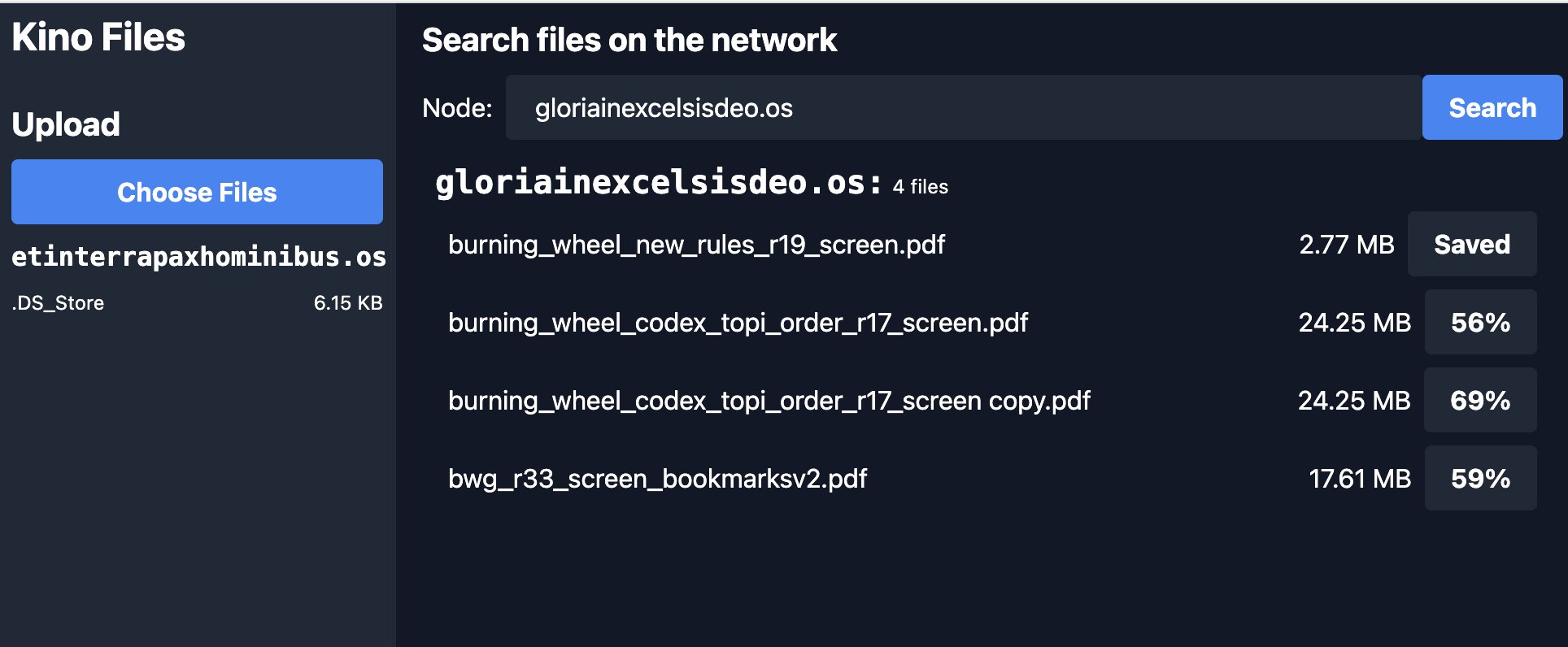Click the etinterrapaxhominibus.os node name
Viewport: 1568px width, 647px height.
pyautogui.click(x=198, y=257)
